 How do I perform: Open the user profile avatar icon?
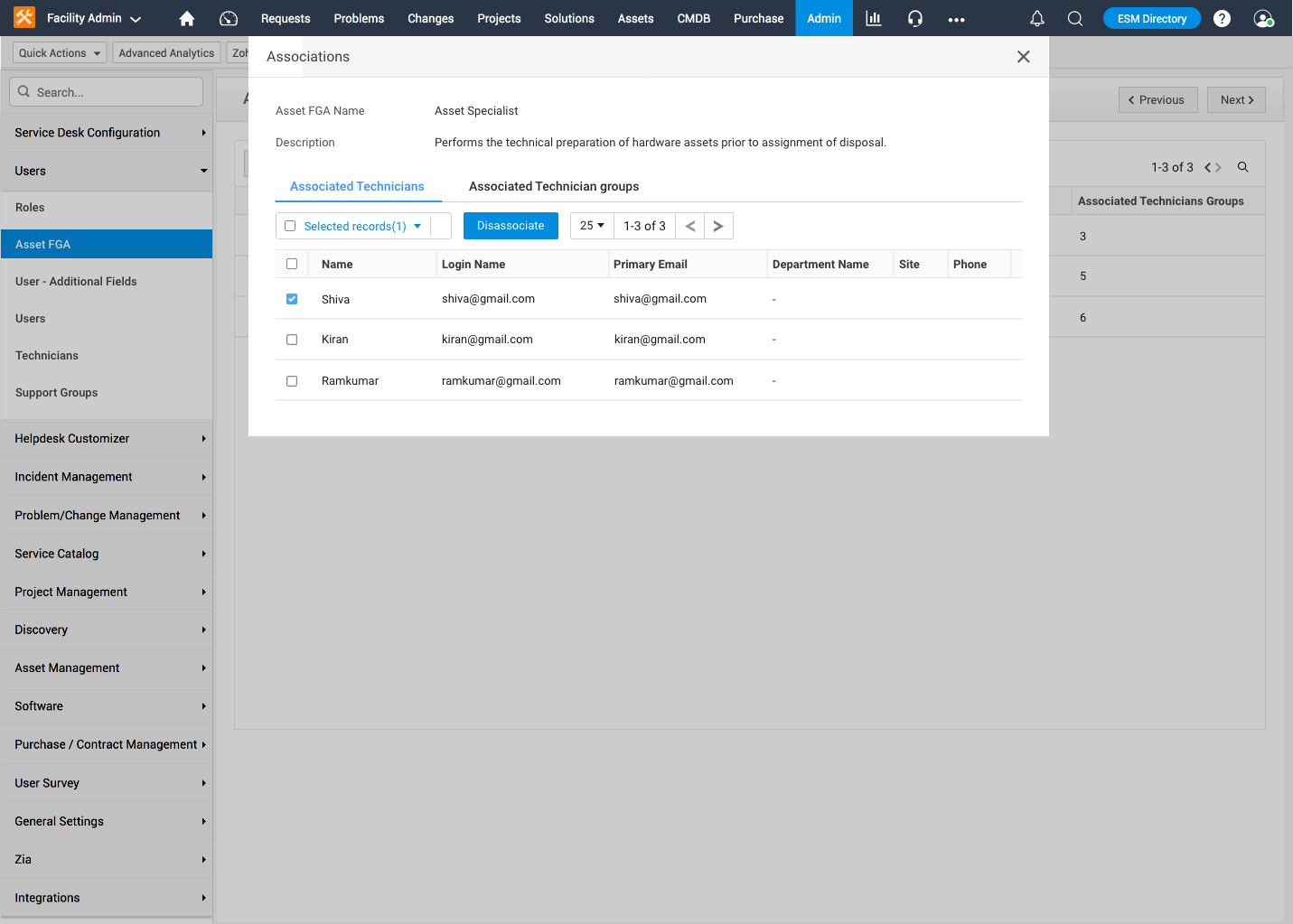1262,18
